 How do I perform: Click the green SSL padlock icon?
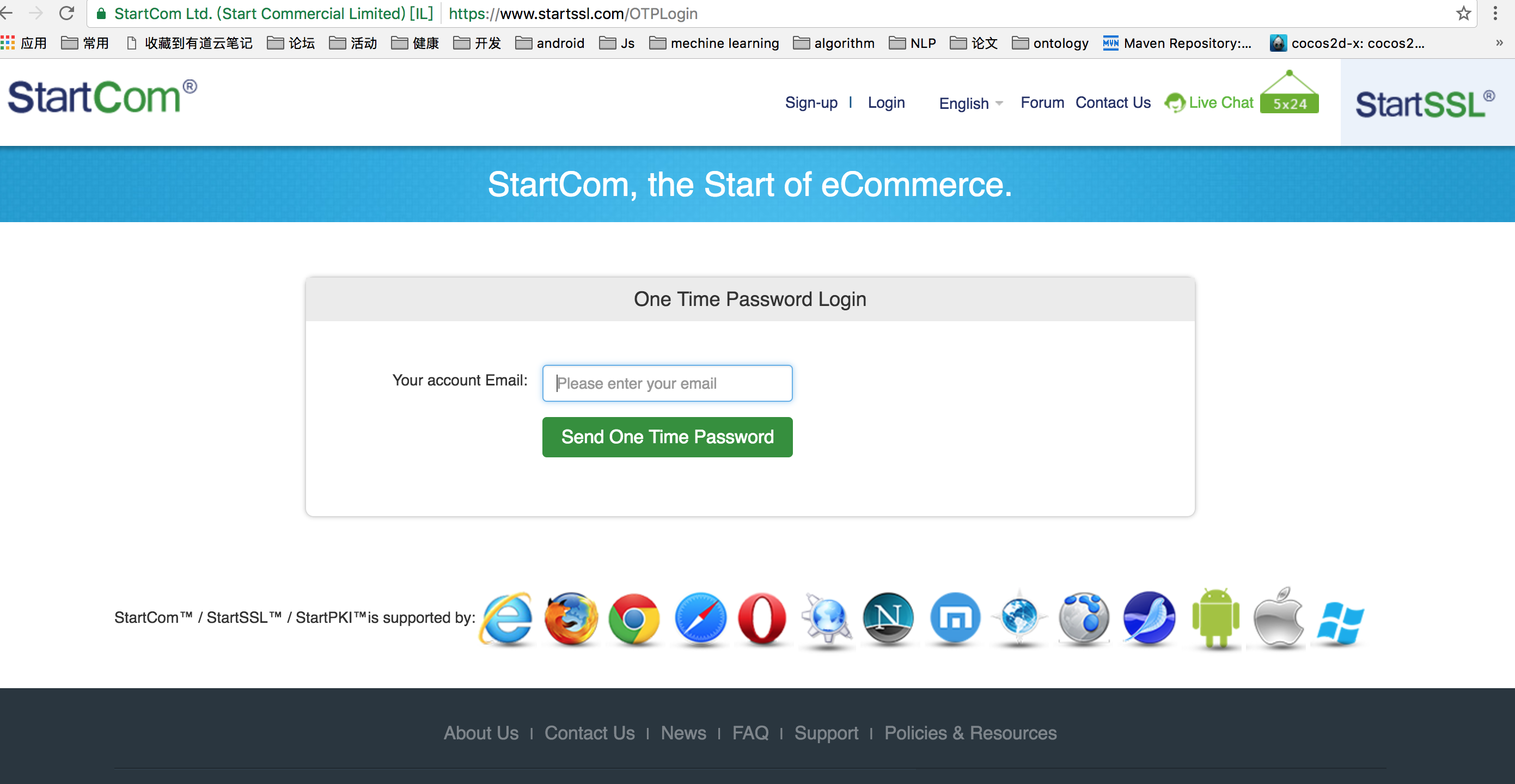[x=101, y=14]
